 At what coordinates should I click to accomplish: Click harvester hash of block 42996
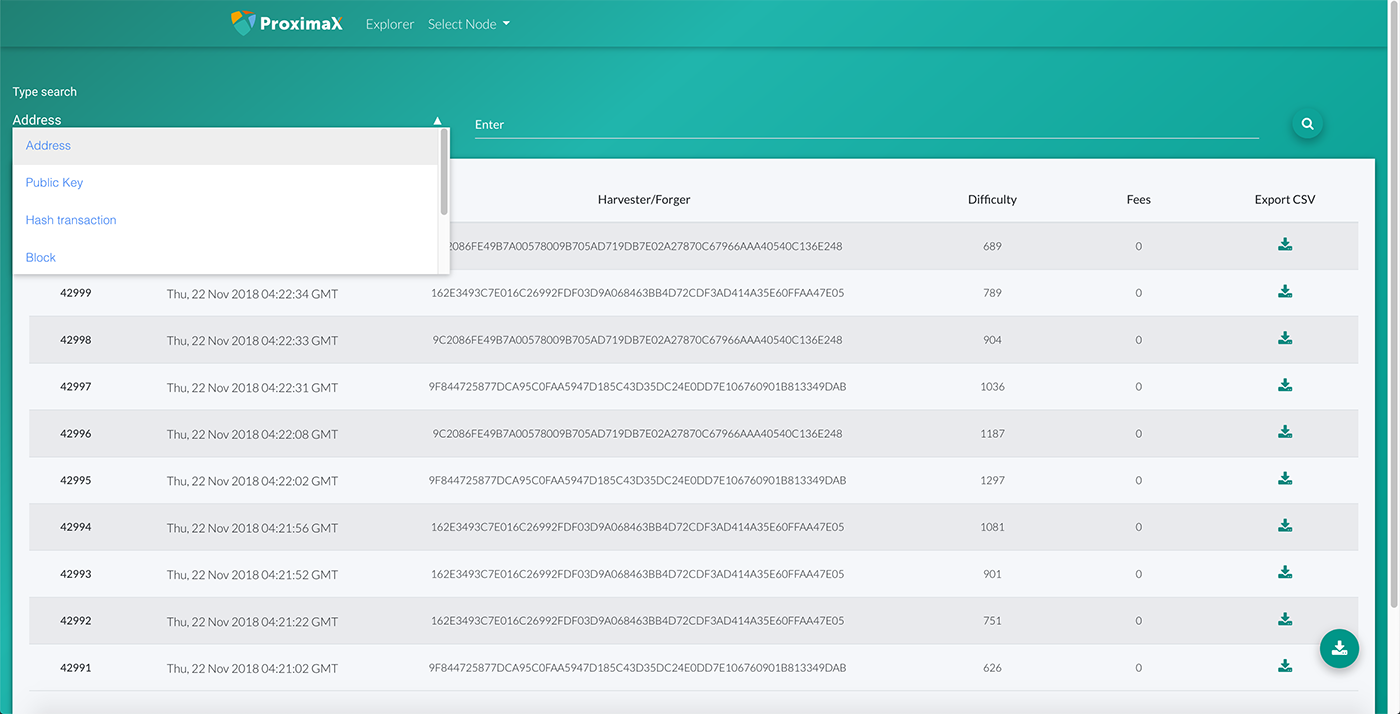(637, 434)
